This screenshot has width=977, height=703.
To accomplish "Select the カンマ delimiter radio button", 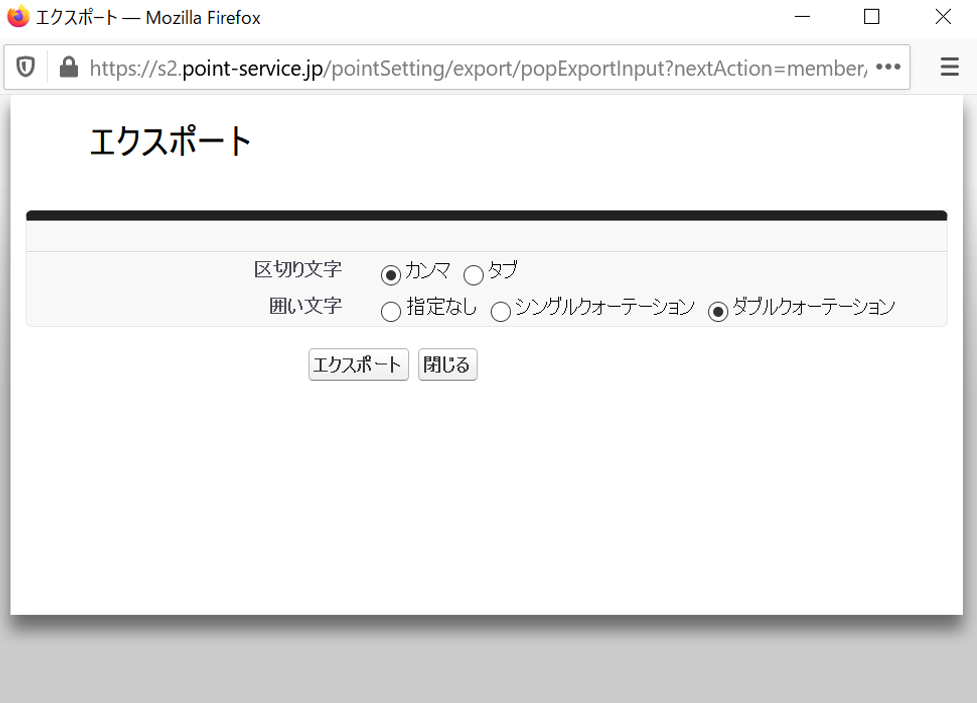I will pos(391,275).
